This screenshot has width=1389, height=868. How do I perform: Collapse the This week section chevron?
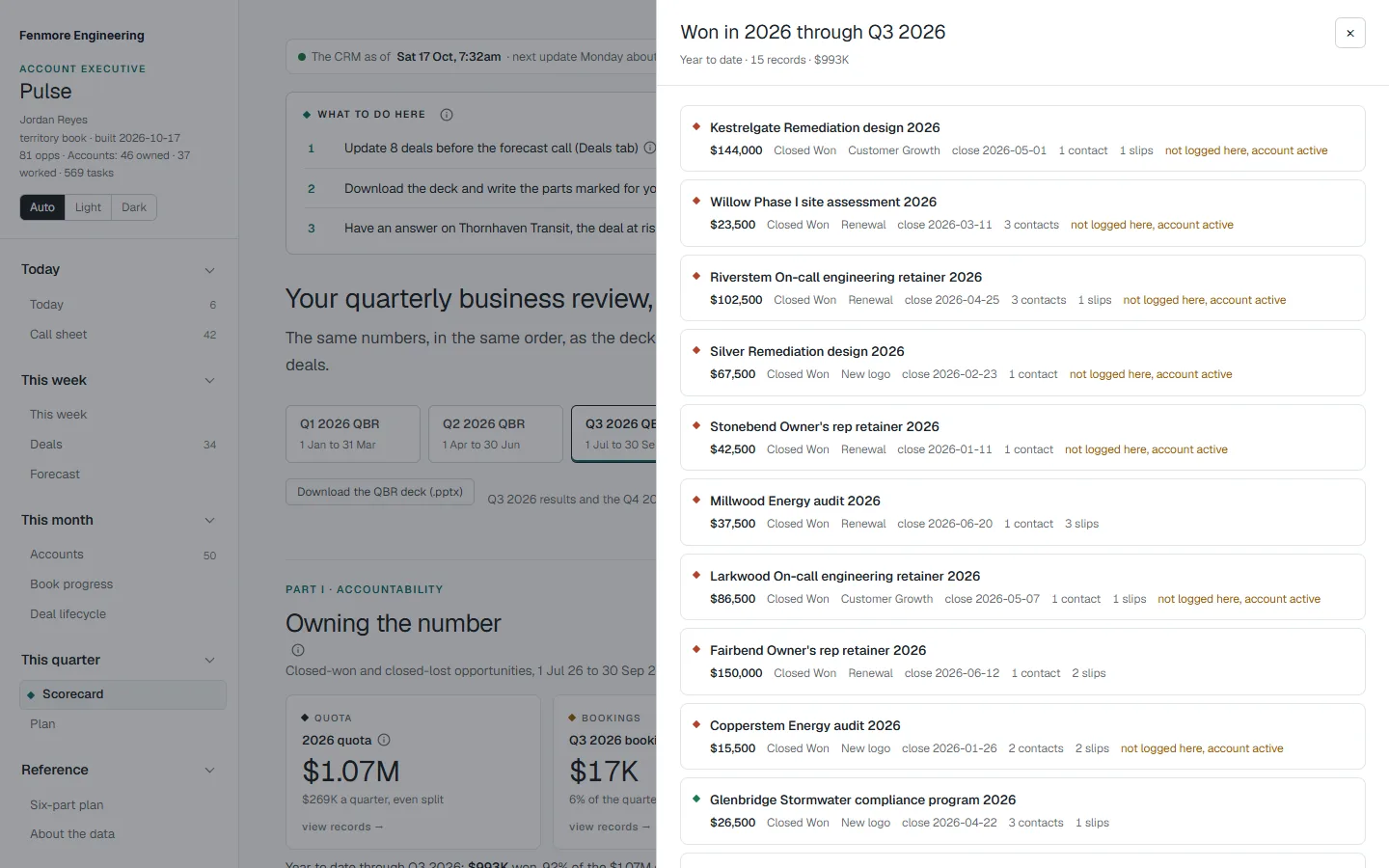coord(209,381)
